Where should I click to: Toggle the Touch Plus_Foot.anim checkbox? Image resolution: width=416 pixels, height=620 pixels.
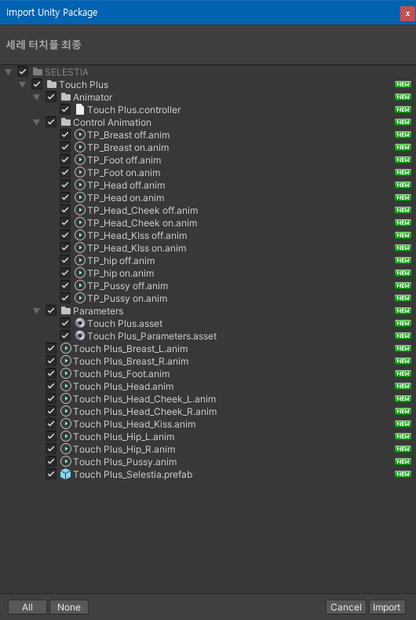(x=51, y=374)
